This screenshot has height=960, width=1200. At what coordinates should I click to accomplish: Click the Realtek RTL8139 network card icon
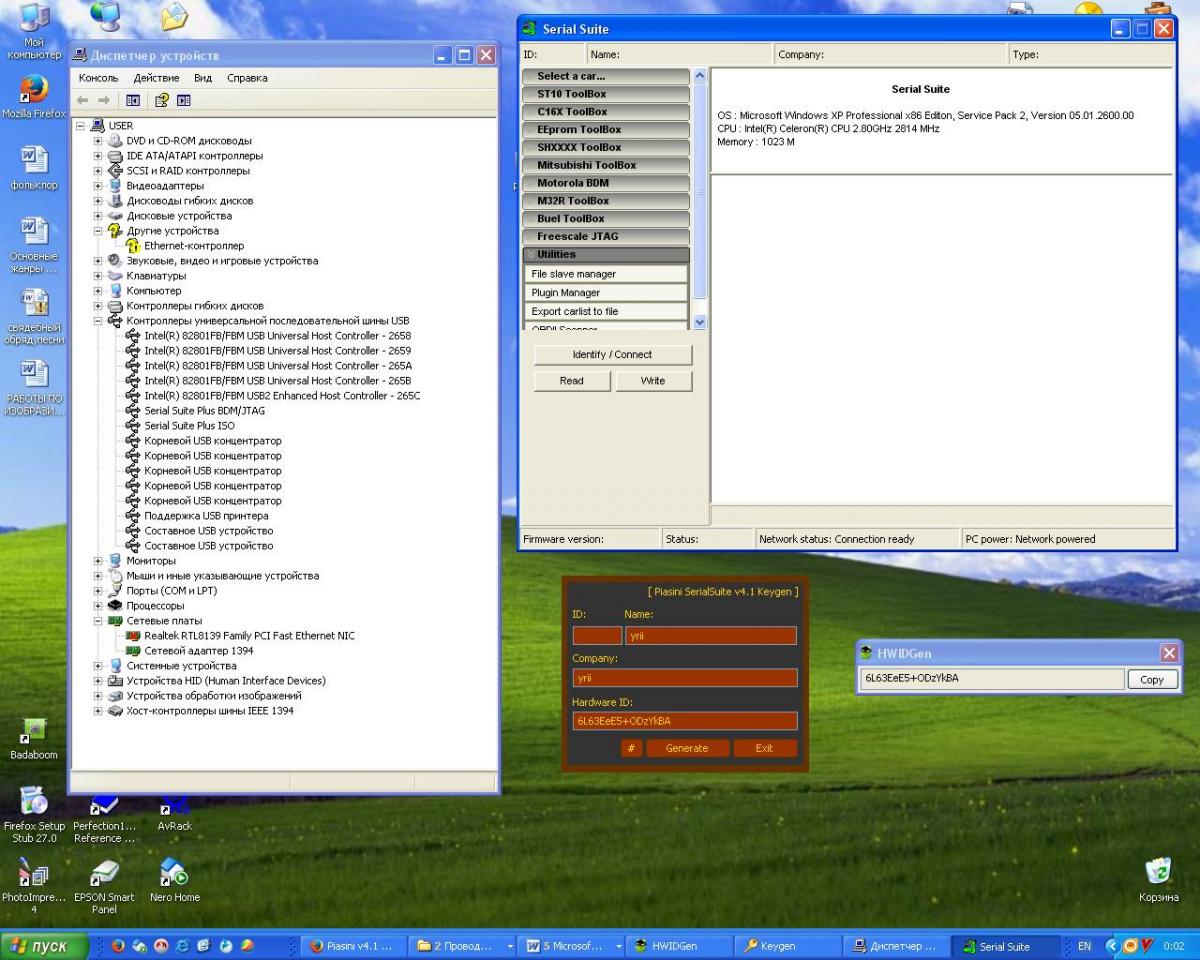(133, 636)
